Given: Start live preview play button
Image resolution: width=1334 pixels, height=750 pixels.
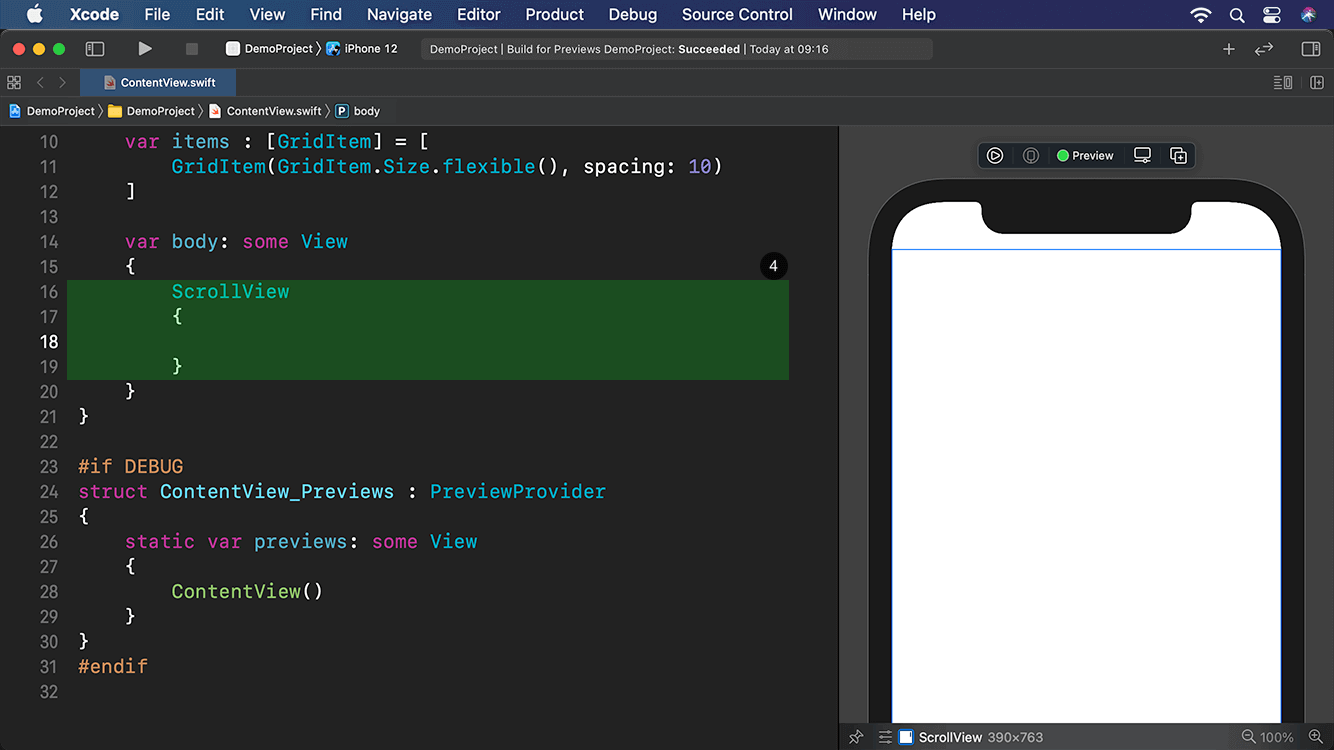Looking at the screenshot, I should (x=995, y=155).
